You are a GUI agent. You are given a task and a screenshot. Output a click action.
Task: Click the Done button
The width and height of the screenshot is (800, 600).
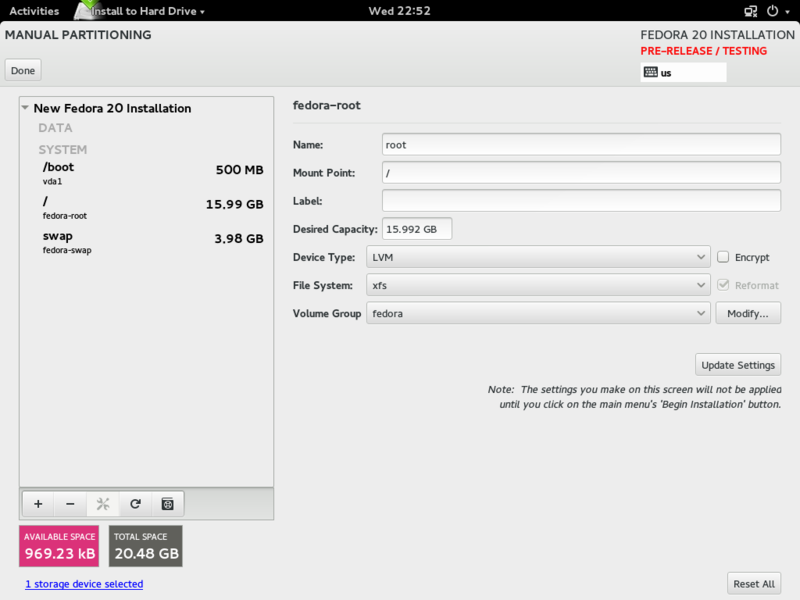[x=23, y=70]
